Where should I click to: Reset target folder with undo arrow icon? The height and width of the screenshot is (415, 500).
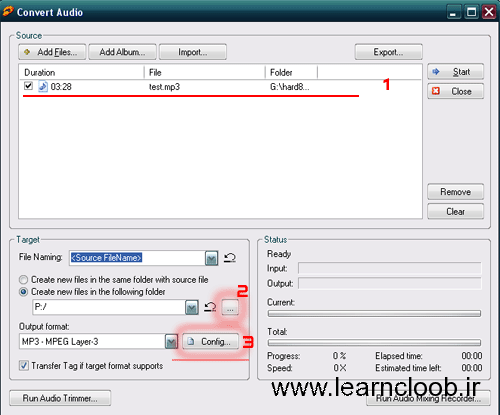point(210,307)
